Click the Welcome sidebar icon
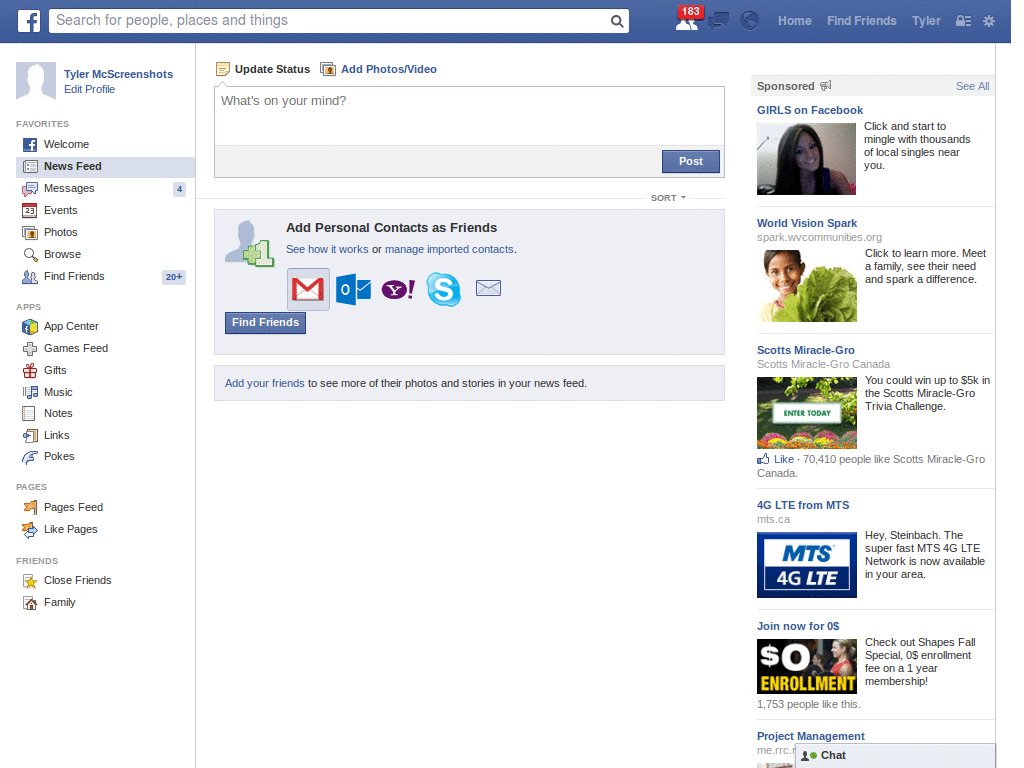The width and height of the screenshot is (1024, 768). pos(29,144)
